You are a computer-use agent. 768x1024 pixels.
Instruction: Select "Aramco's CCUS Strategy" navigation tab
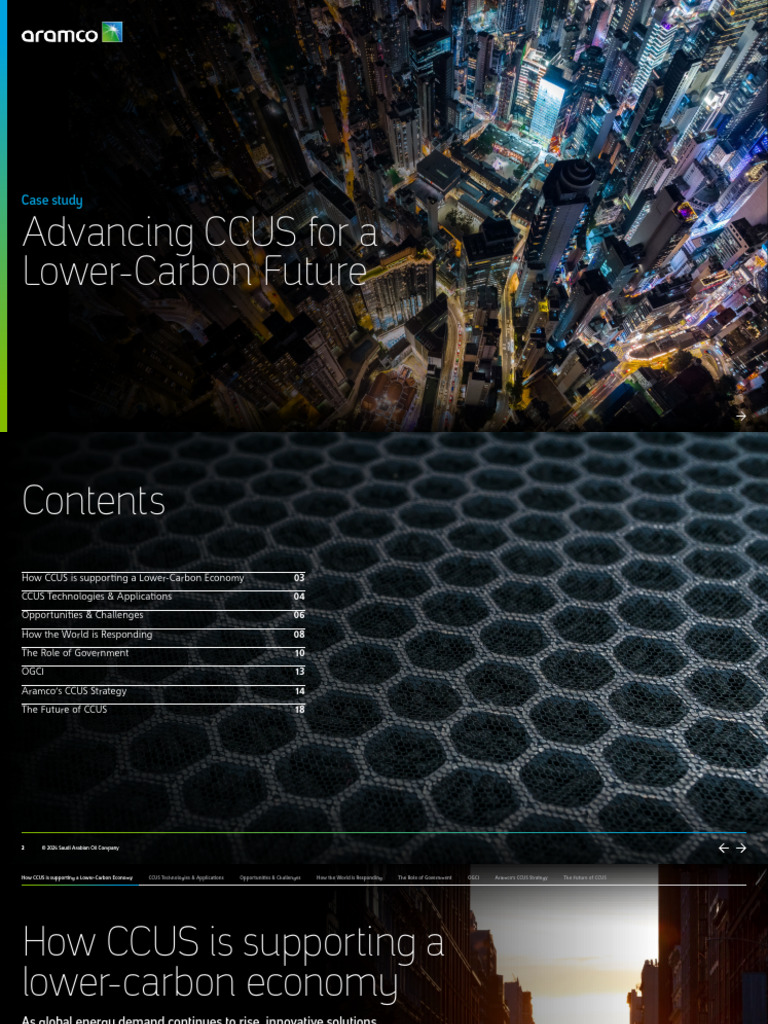pos(521,878)
